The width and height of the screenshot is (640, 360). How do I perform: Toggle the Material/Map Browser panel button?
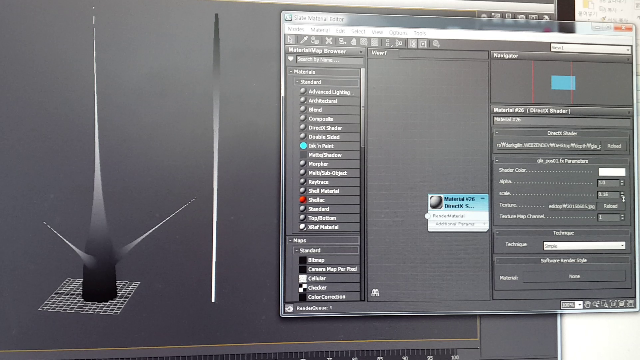[413, 43]
